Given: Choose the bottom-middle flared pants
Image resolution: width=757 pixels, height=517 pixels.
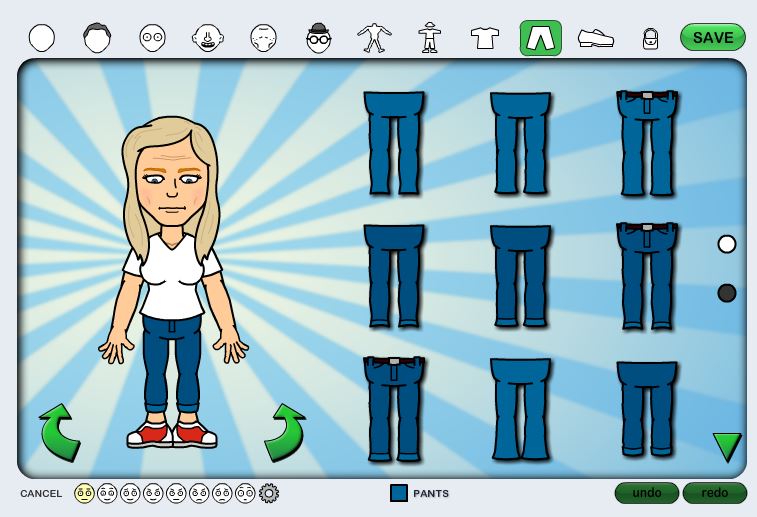Looking at the screenshot, I should coord(520,409).
